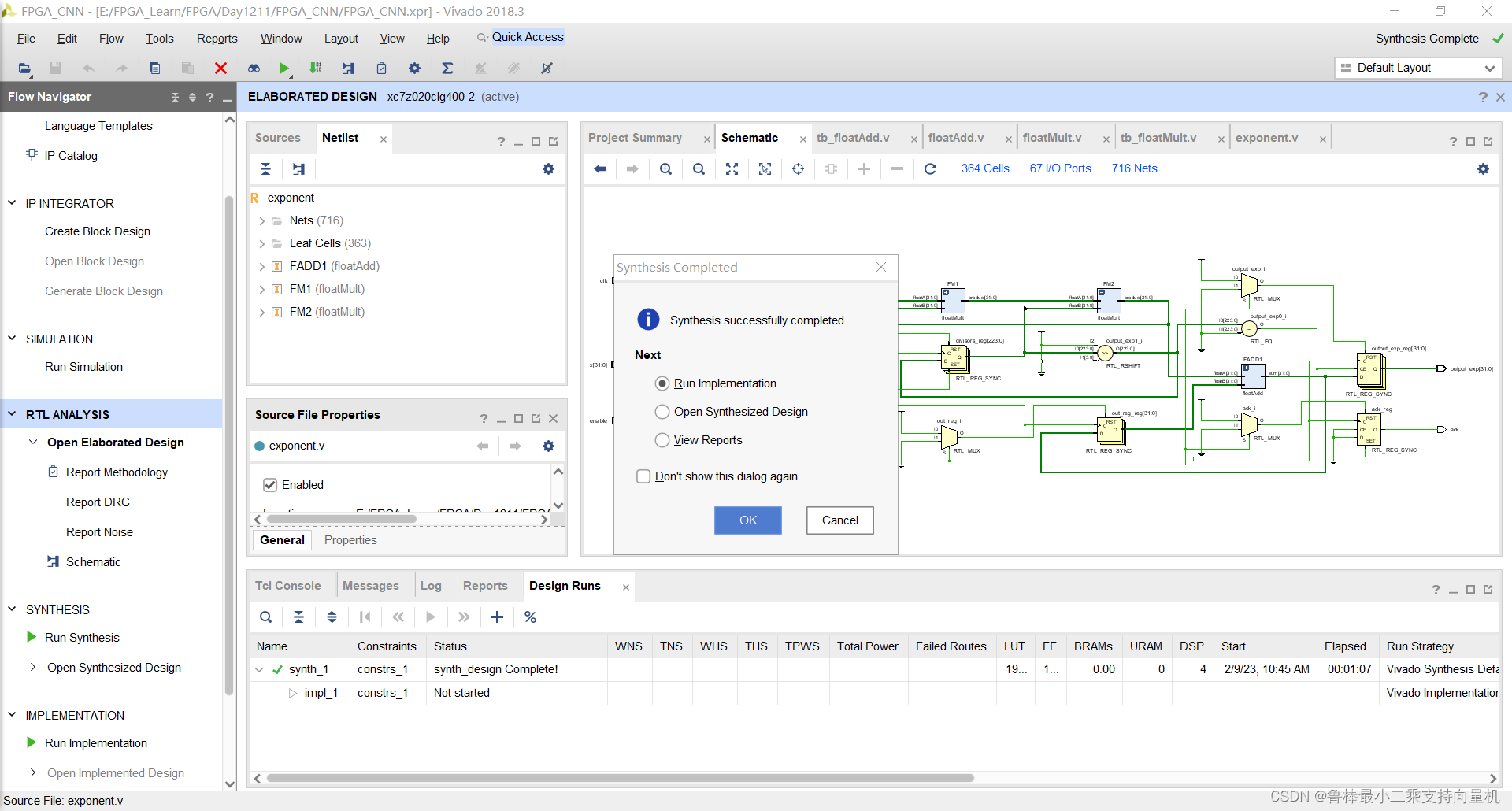Viewport: 1512px width, 811px height.
Task: Open the Settings gear in main toolbar
Action: pos(414,69)
